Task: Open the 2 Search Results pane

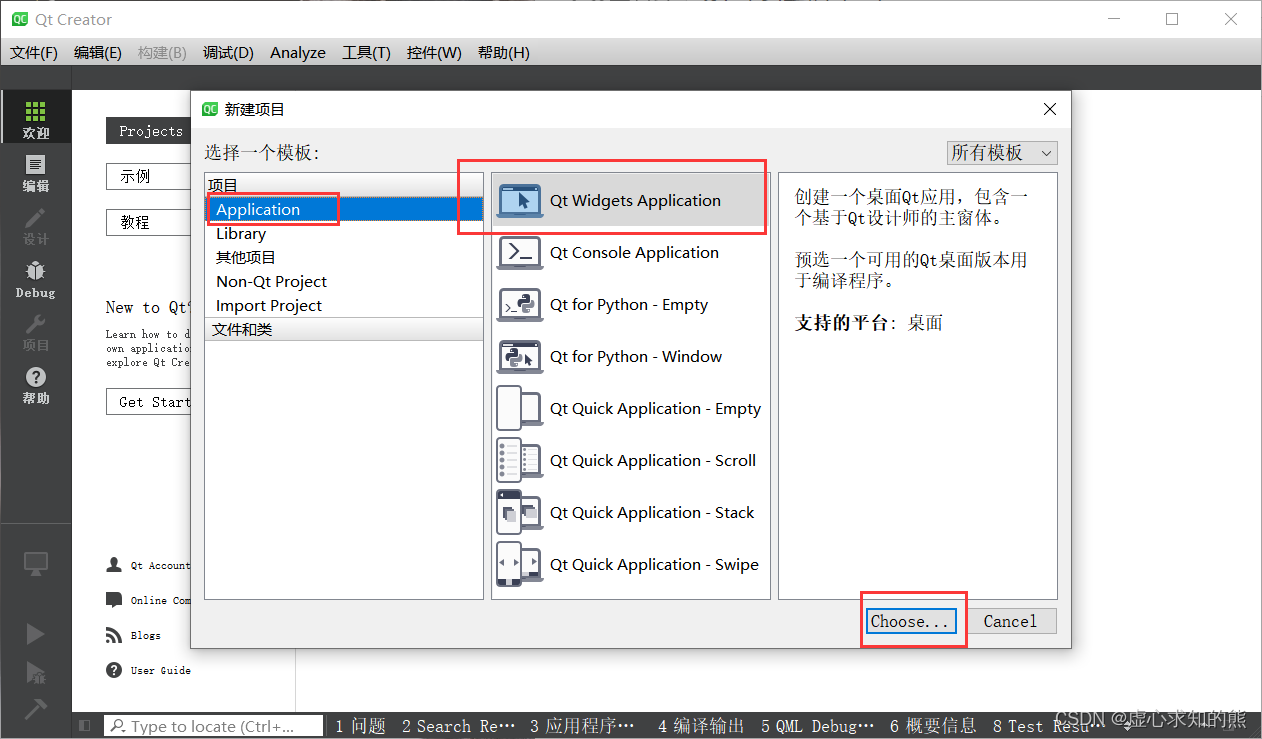Action: click(x=459, y=726)
